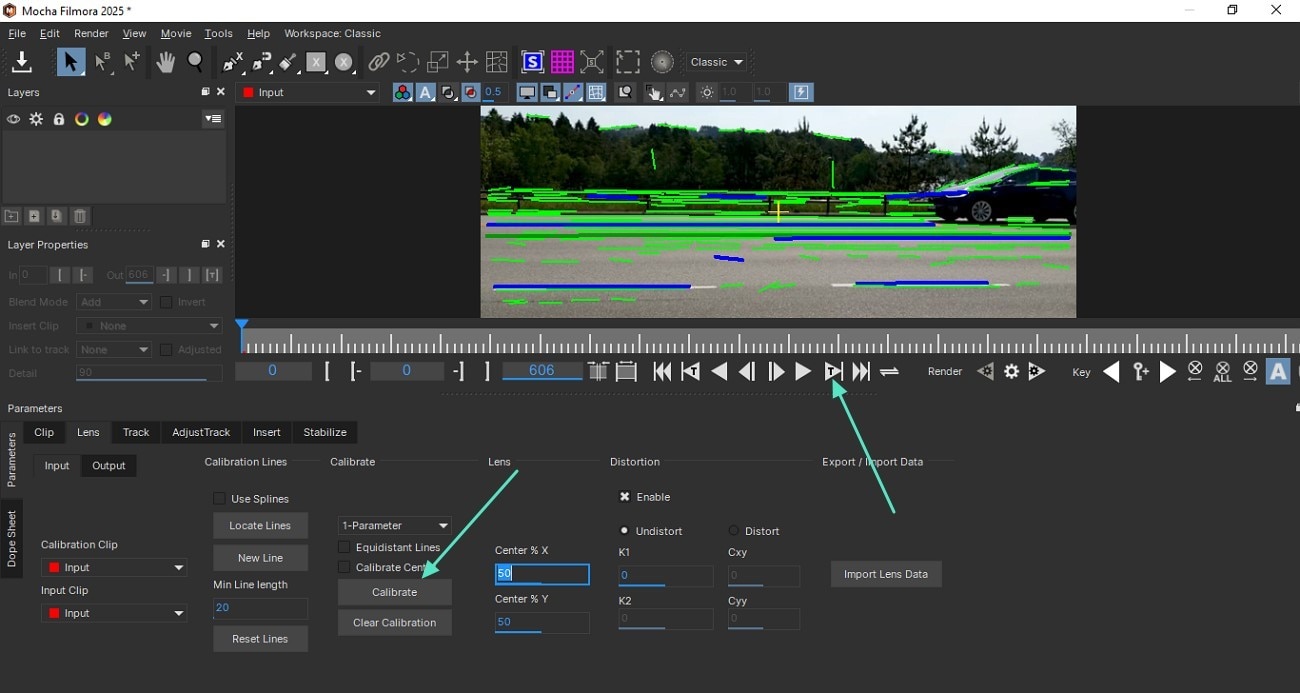The width and height of the screenshot is (1300, 693).
Task: Toggle the Show Planar Surface 'S' icon
Action: pos(532,62)
